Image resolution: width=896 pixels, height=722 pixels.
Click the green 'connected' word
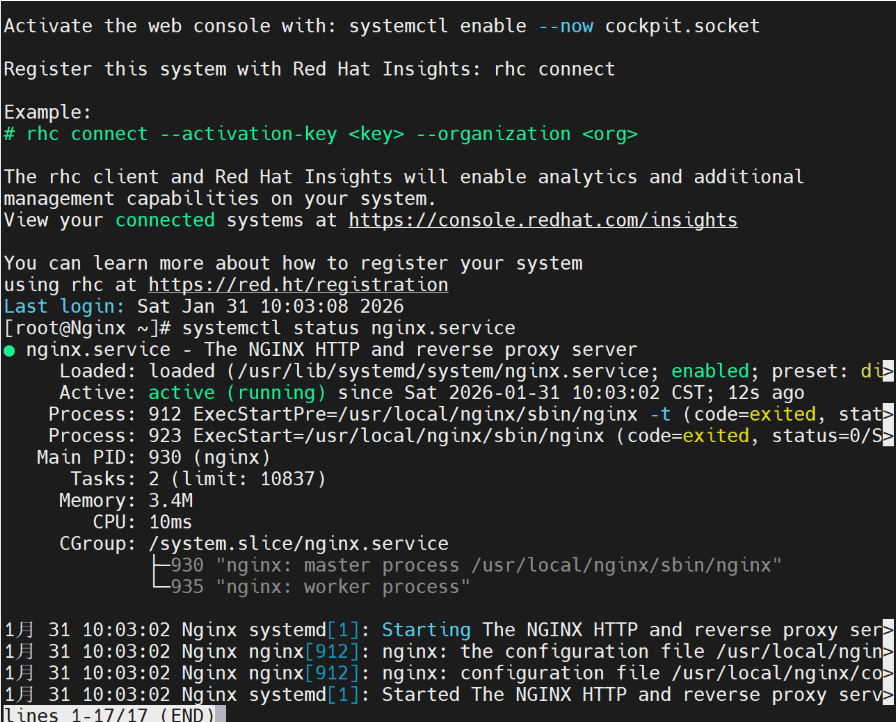point(165,220)
